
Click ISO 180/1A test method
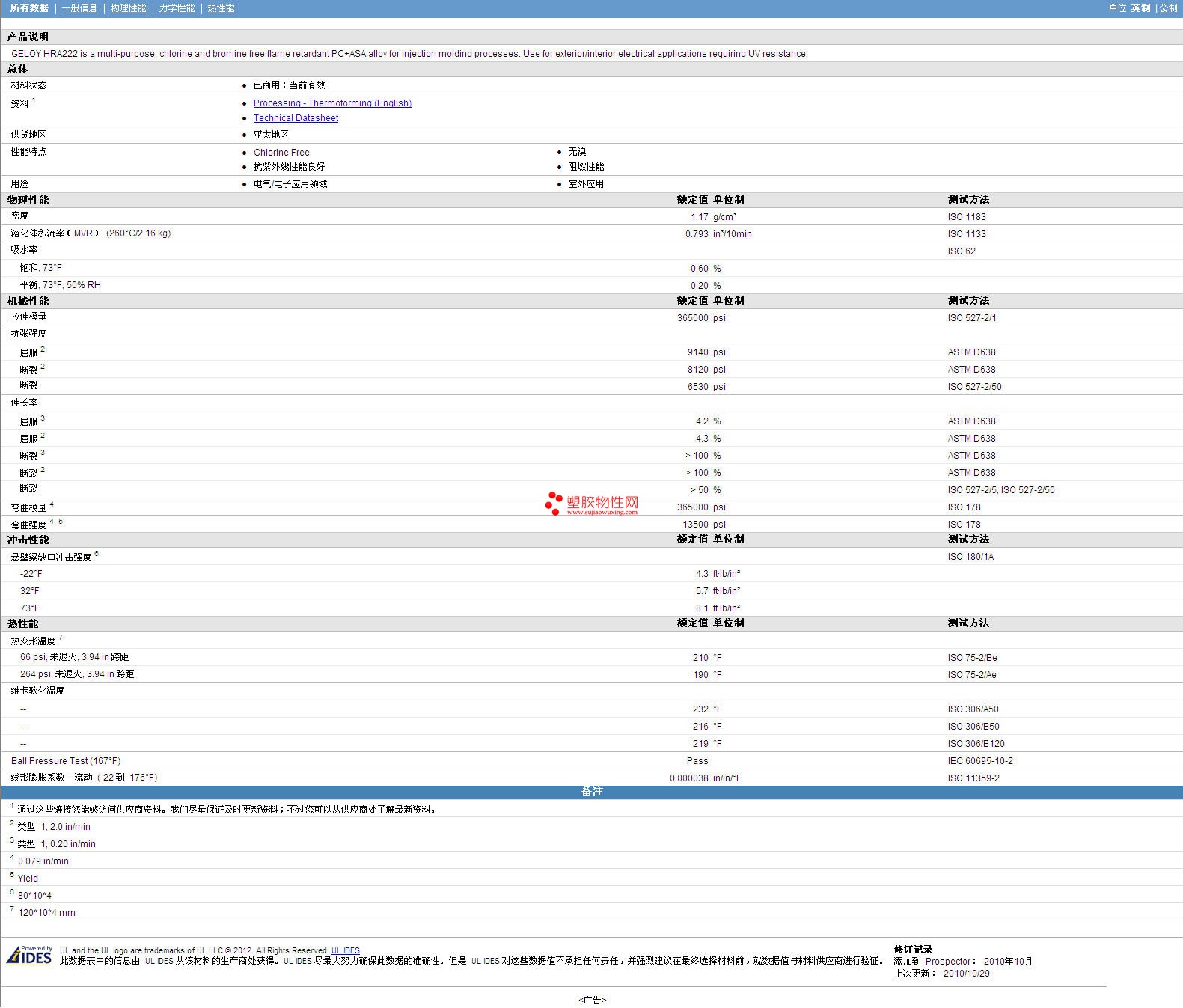coord(970,557)
